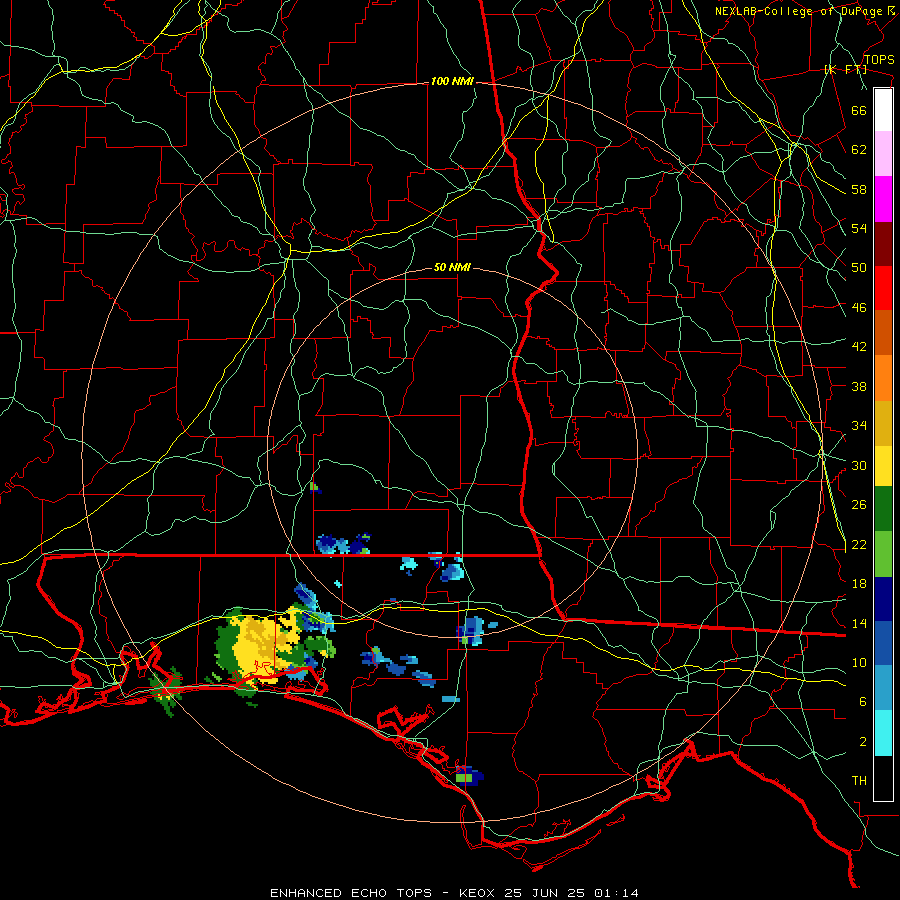Screen dimensions: 900x900
Task: Click the "10" legend value
Action: [x=859, y=663]
